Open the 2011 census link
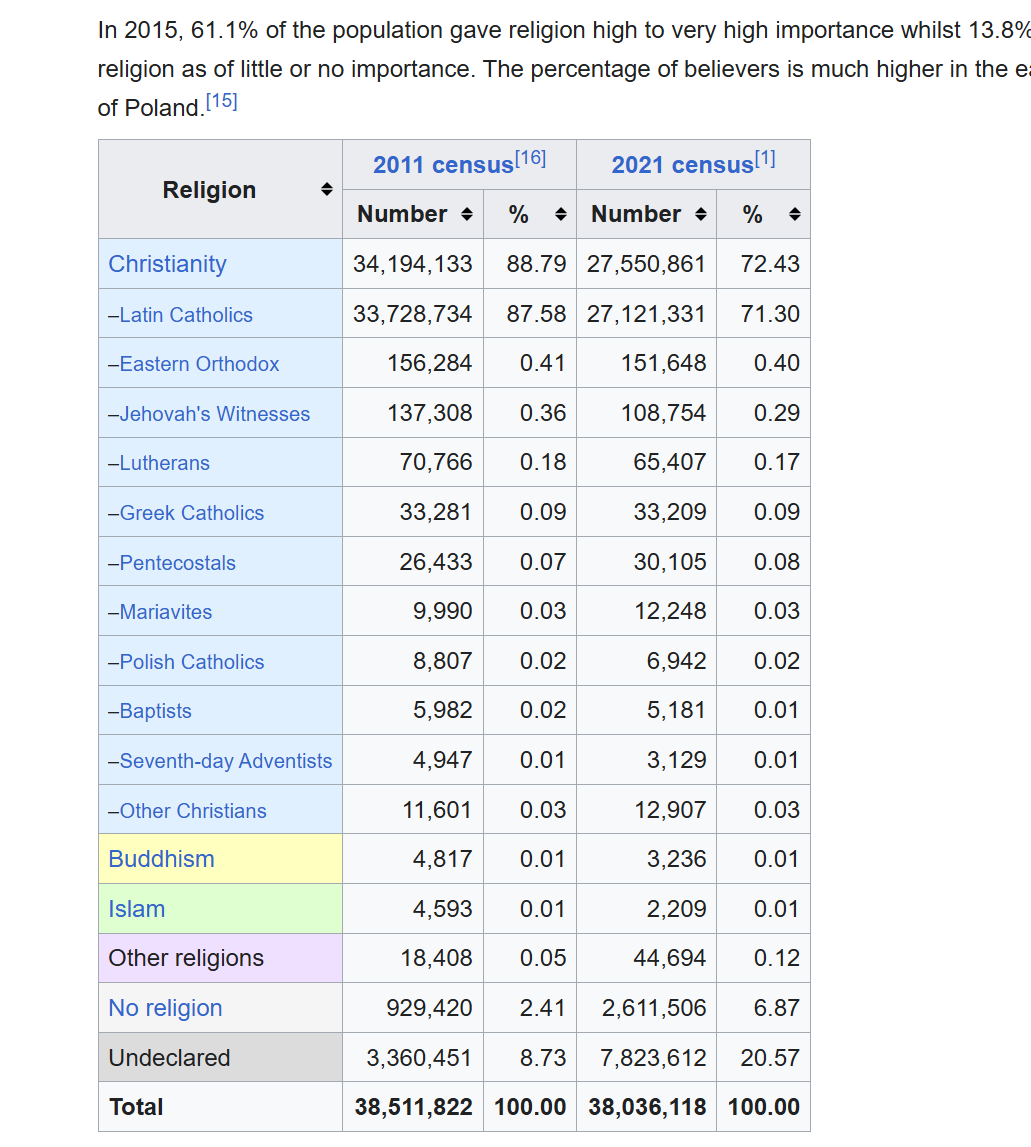1031x1147 pixels. (443, 166)
